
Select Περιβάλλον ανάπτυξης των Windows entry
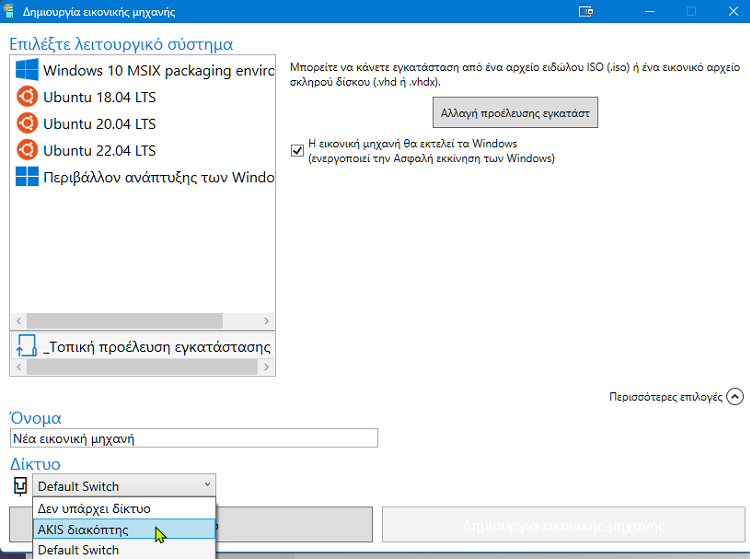[x=143, y=177]
